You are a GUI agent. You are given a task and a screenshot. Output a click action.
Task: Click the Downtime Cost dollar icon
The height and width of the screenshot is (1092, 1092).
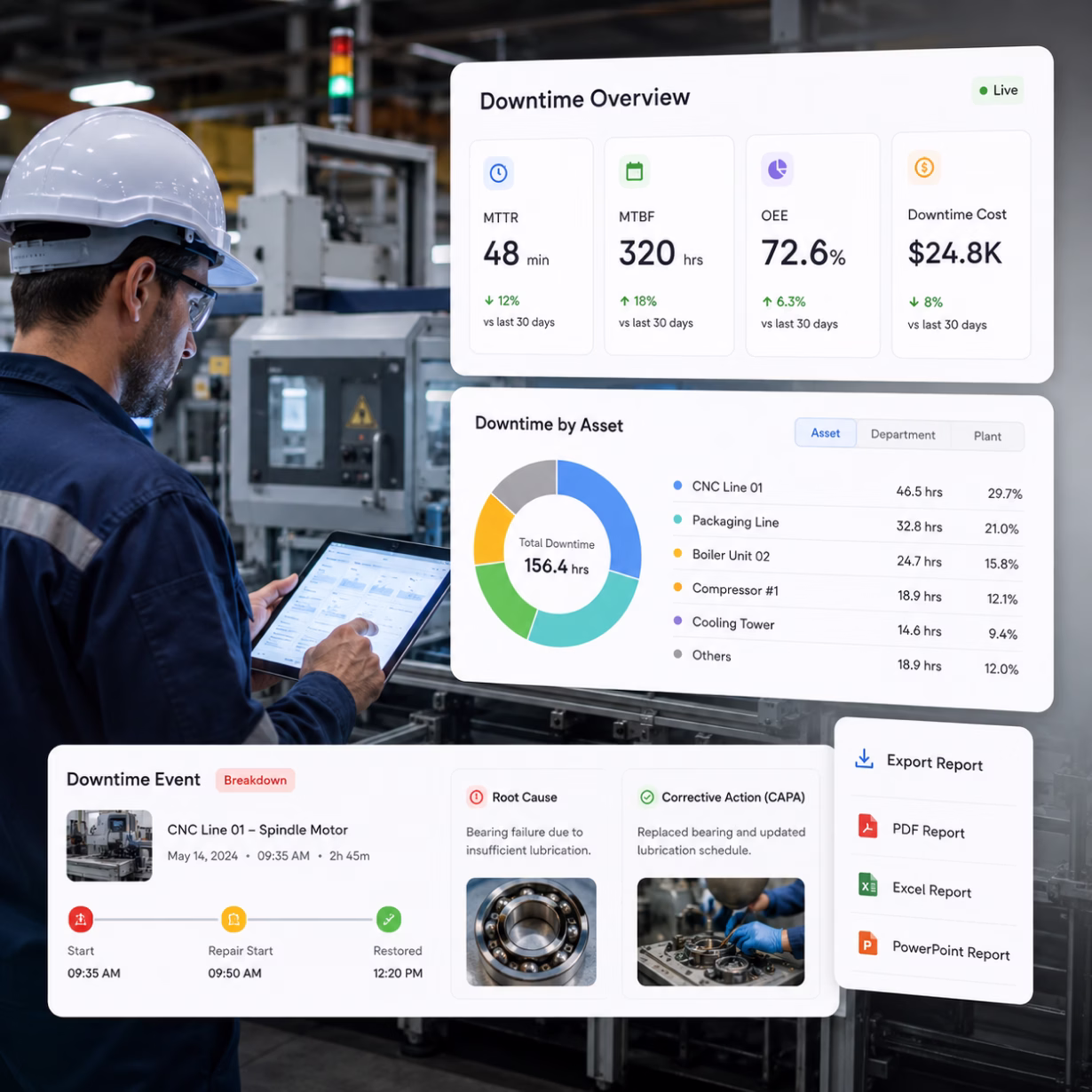(924, 167)
